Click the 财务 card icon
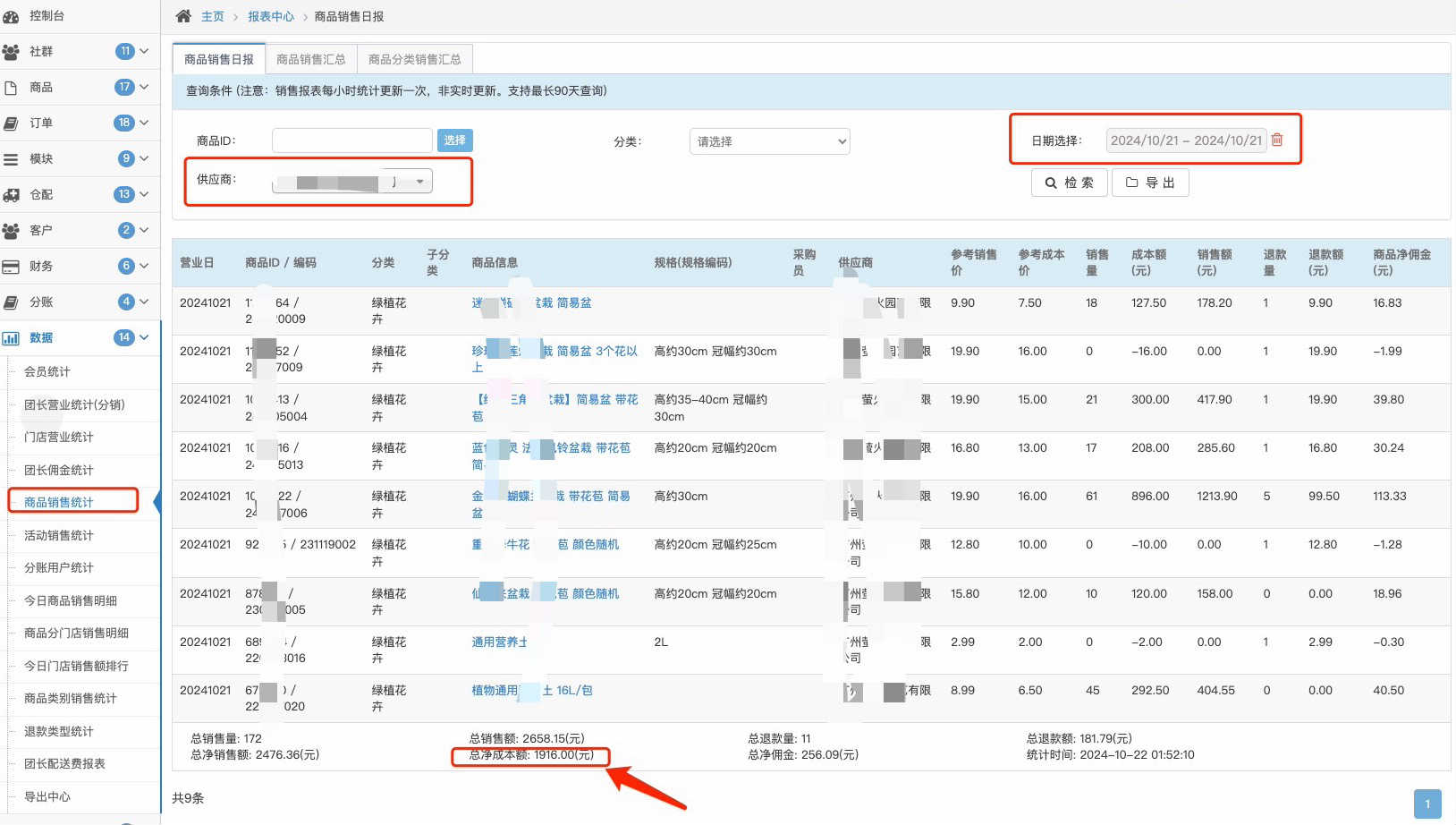1456x825 pixels. 11,267
